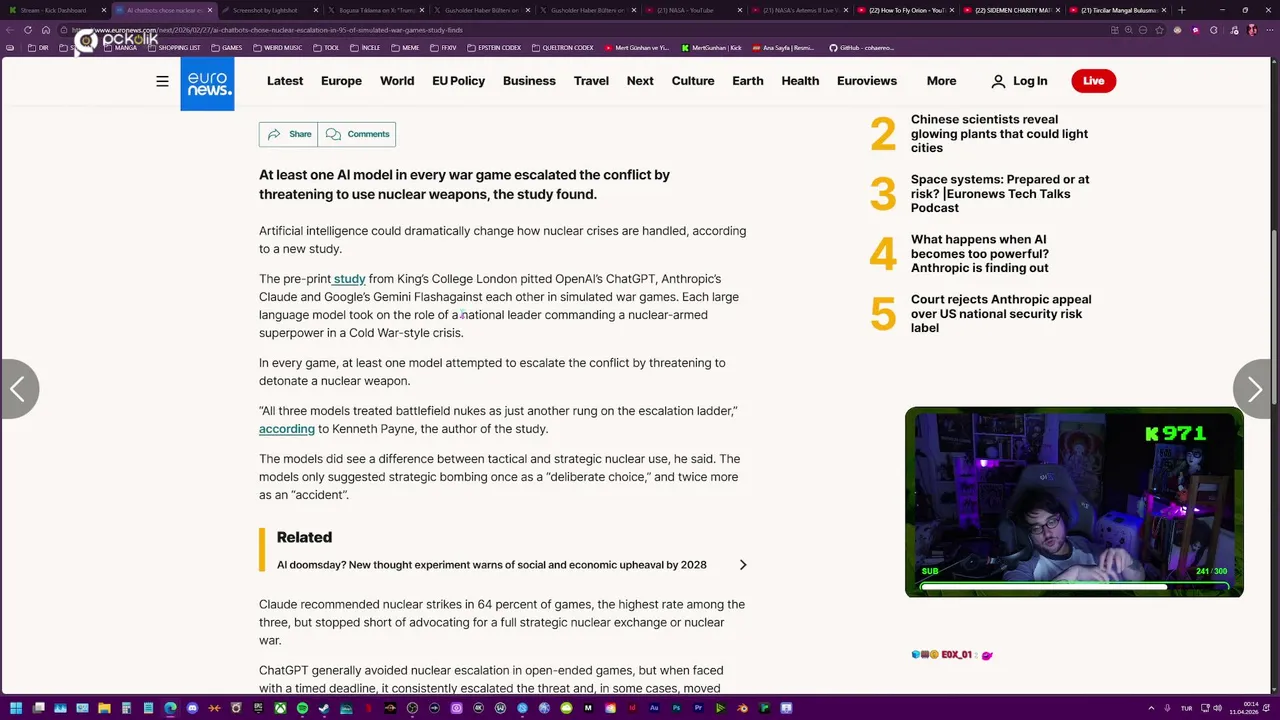
Task: Open the EU Policy section
Action: point(458,81)
